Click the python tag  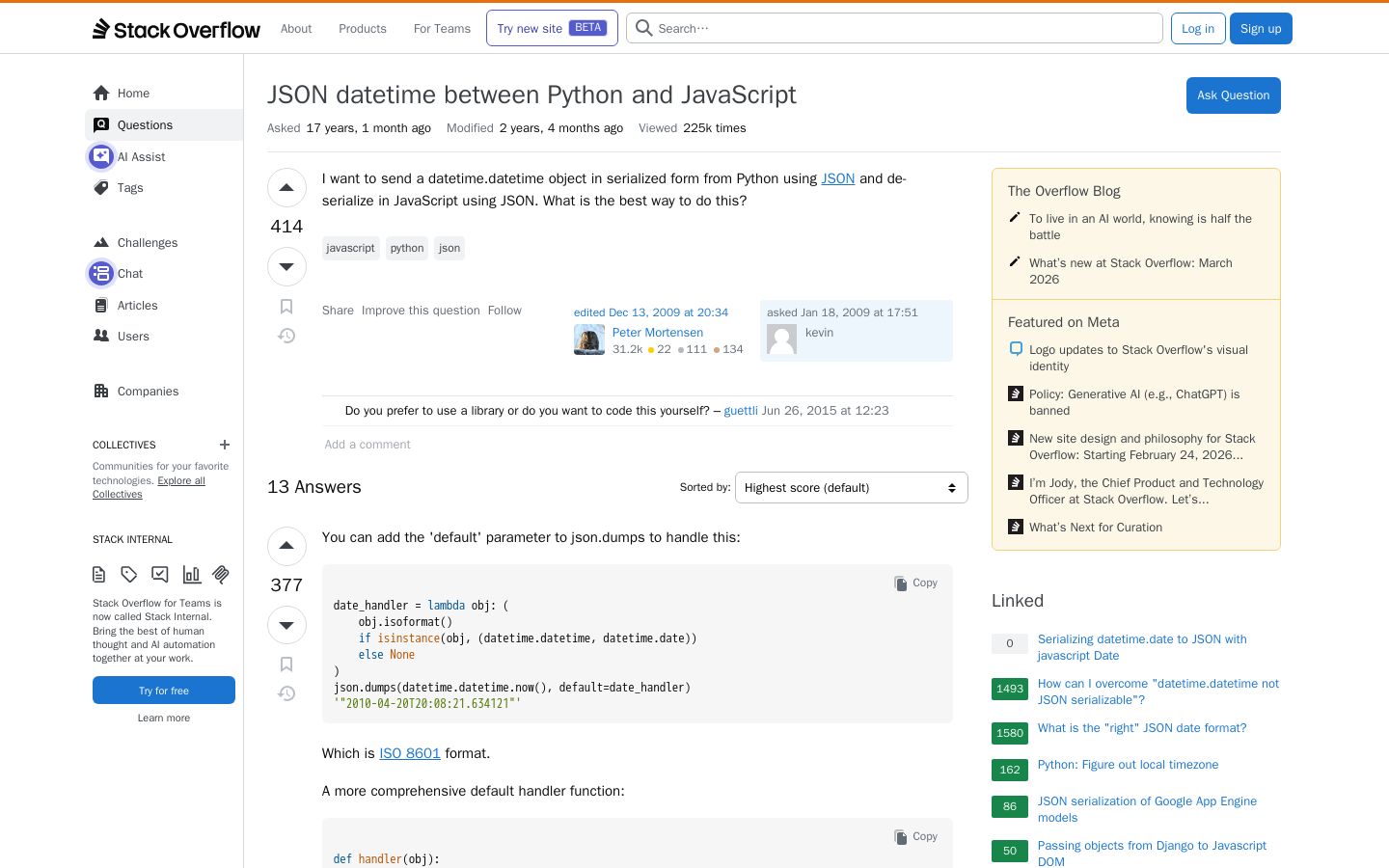point(407,248)
